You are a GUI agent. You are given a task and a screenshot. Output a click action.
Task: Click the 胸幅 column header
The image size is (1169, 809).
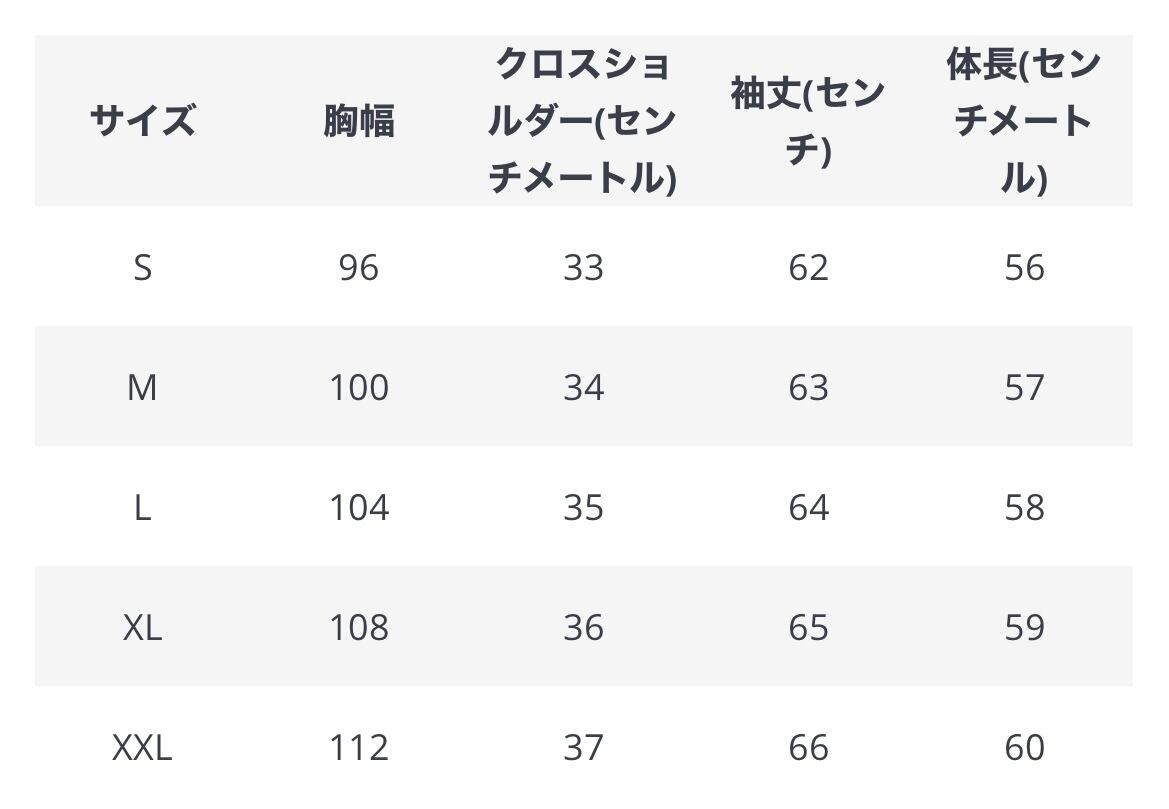[x=359, y=121]
